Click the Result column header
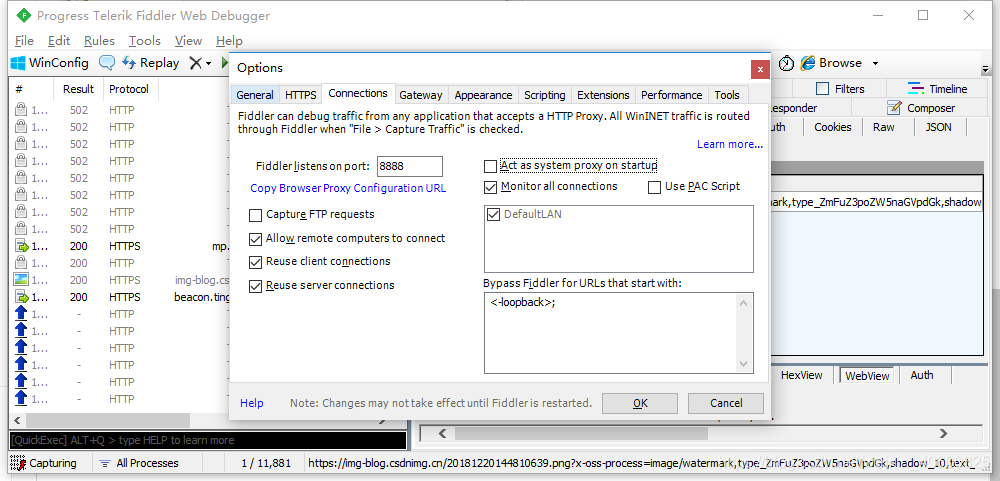The width and height of the screenshot is (1000, 481). point(78,89)
